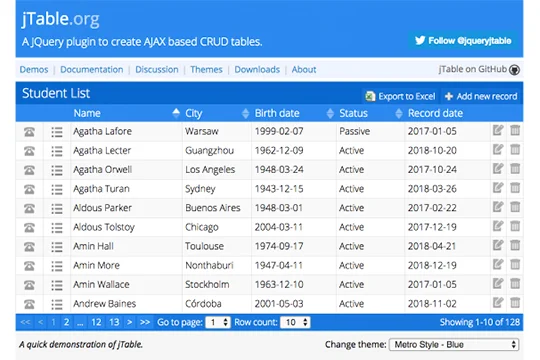Go to next page with > button
The image size is (540, 360).
[x=129, y=322]
